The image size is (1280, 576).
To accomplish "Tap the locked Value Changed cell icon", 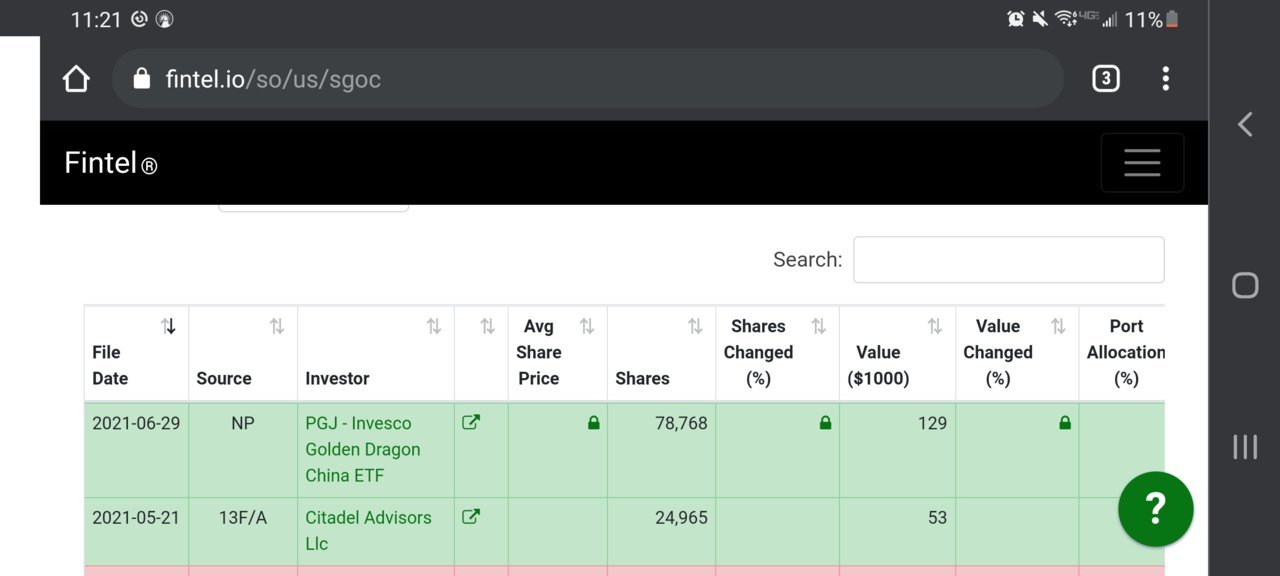I will click(x=1064, y=423).
